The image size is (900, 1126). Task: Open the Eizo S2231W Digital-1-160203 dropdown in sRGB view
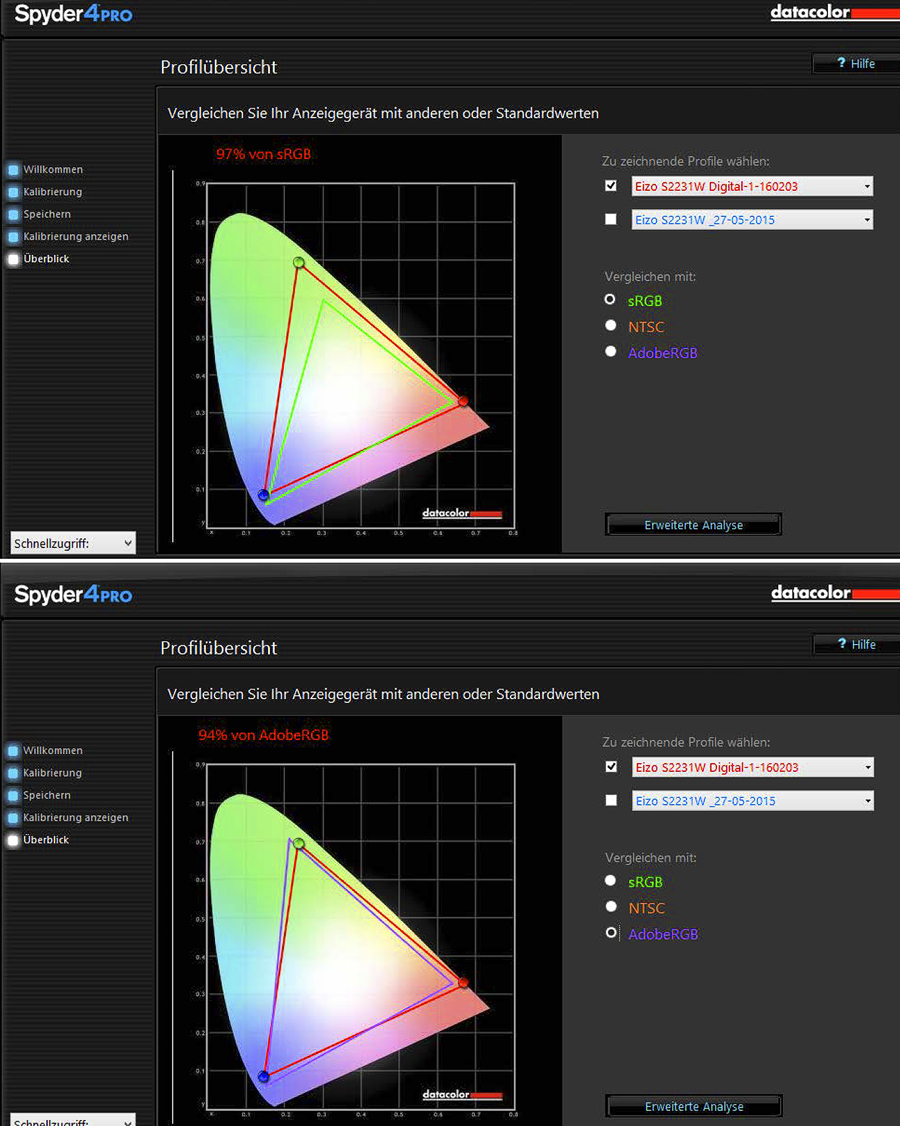(752, 187)
